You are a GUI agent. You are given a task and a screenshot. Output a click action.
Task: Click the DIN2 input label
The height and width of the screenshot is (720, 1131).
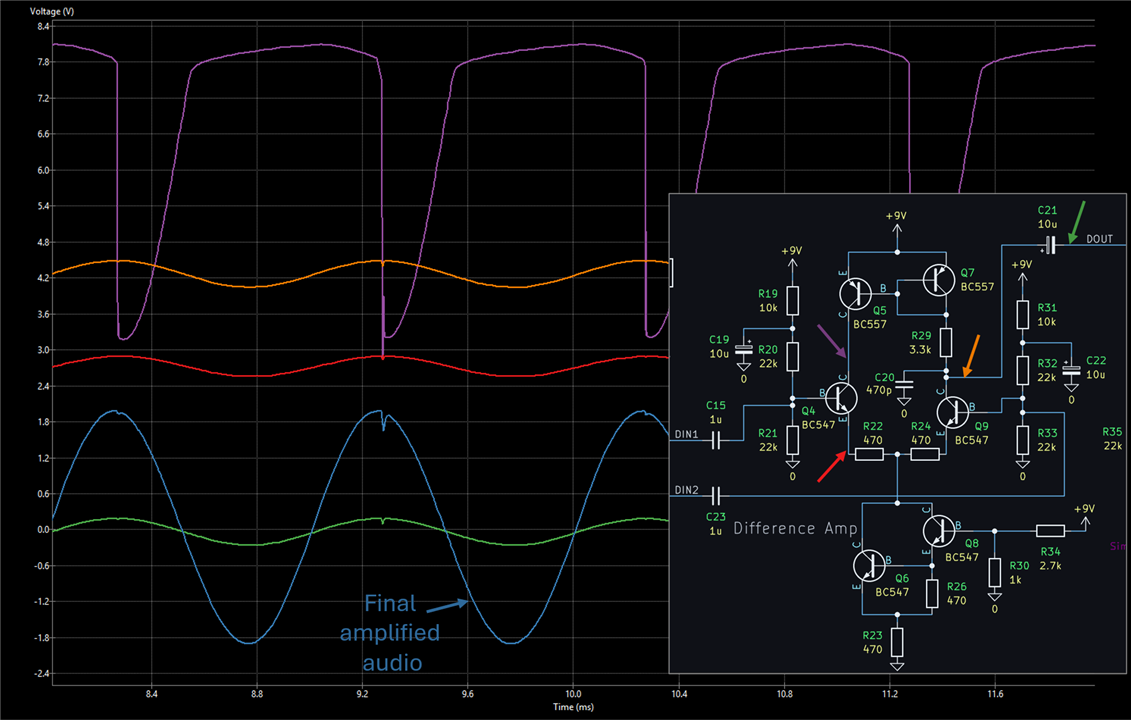click(686, 490)
